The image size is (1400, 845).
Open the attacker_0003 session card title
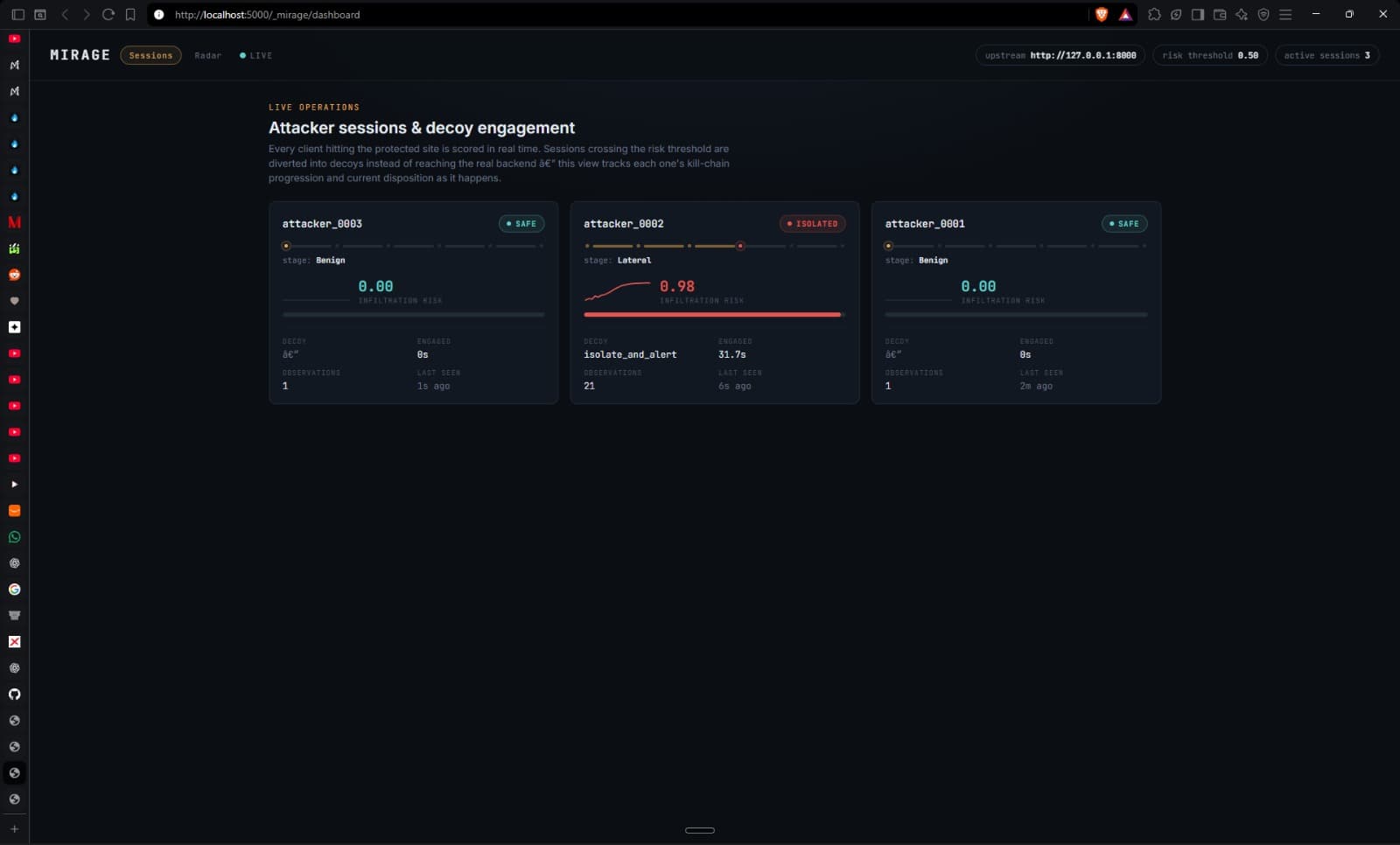[322, 224]
